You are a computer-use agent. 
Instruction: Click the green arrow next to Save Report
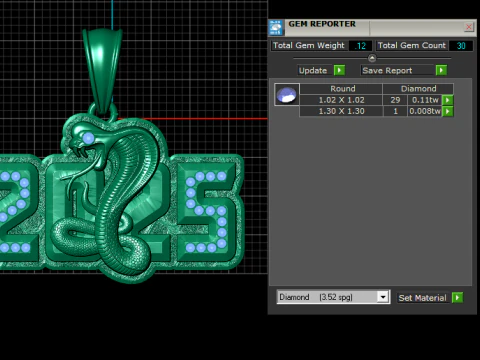(441, 70)
